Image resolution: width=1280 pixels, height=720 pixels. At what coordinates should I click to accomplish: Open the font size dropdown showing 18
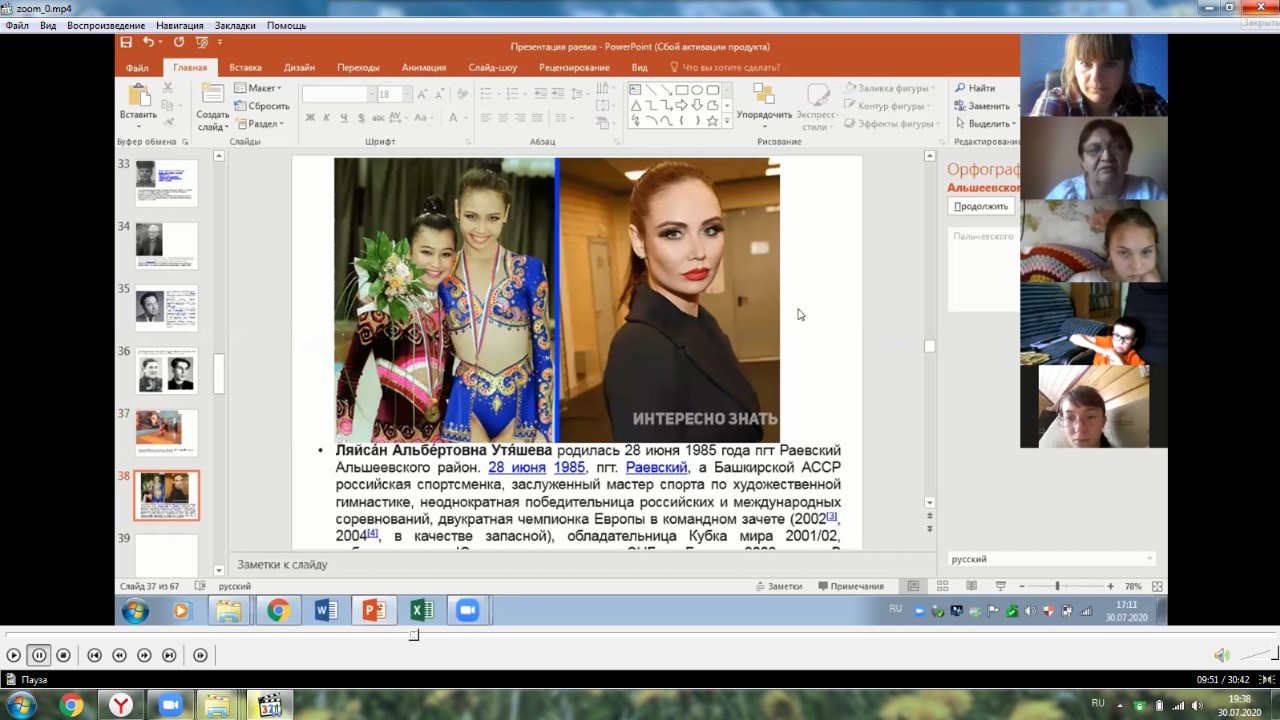click(x=407, y=94)
